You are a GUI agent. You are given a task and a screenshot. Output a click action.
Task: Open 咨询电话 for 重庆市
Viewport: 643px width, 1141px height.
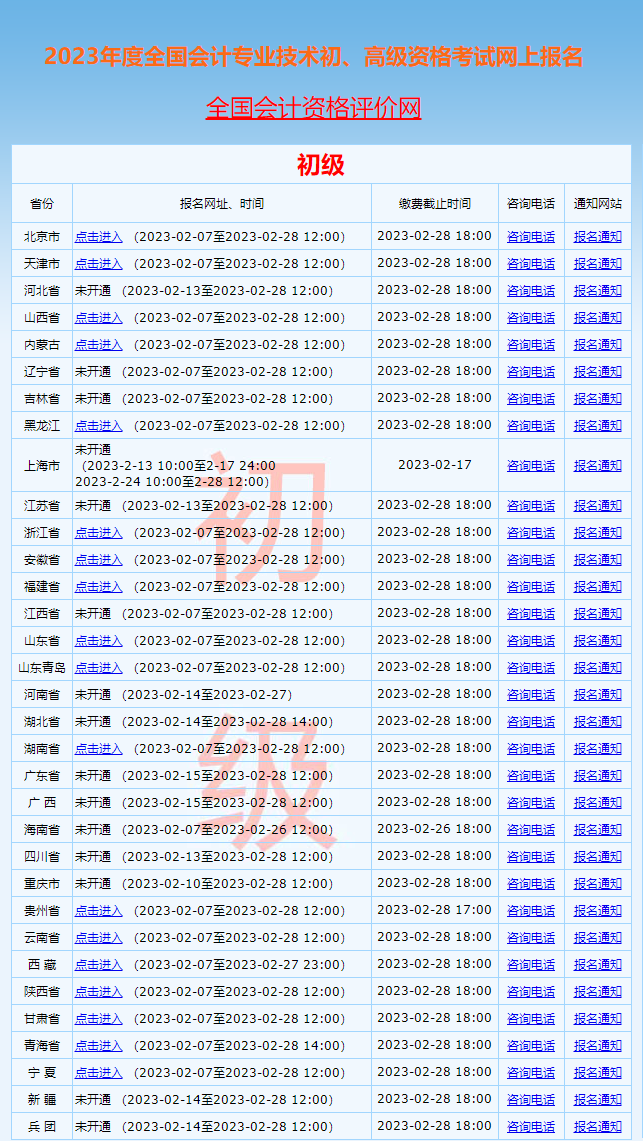(x=530, y=884)
